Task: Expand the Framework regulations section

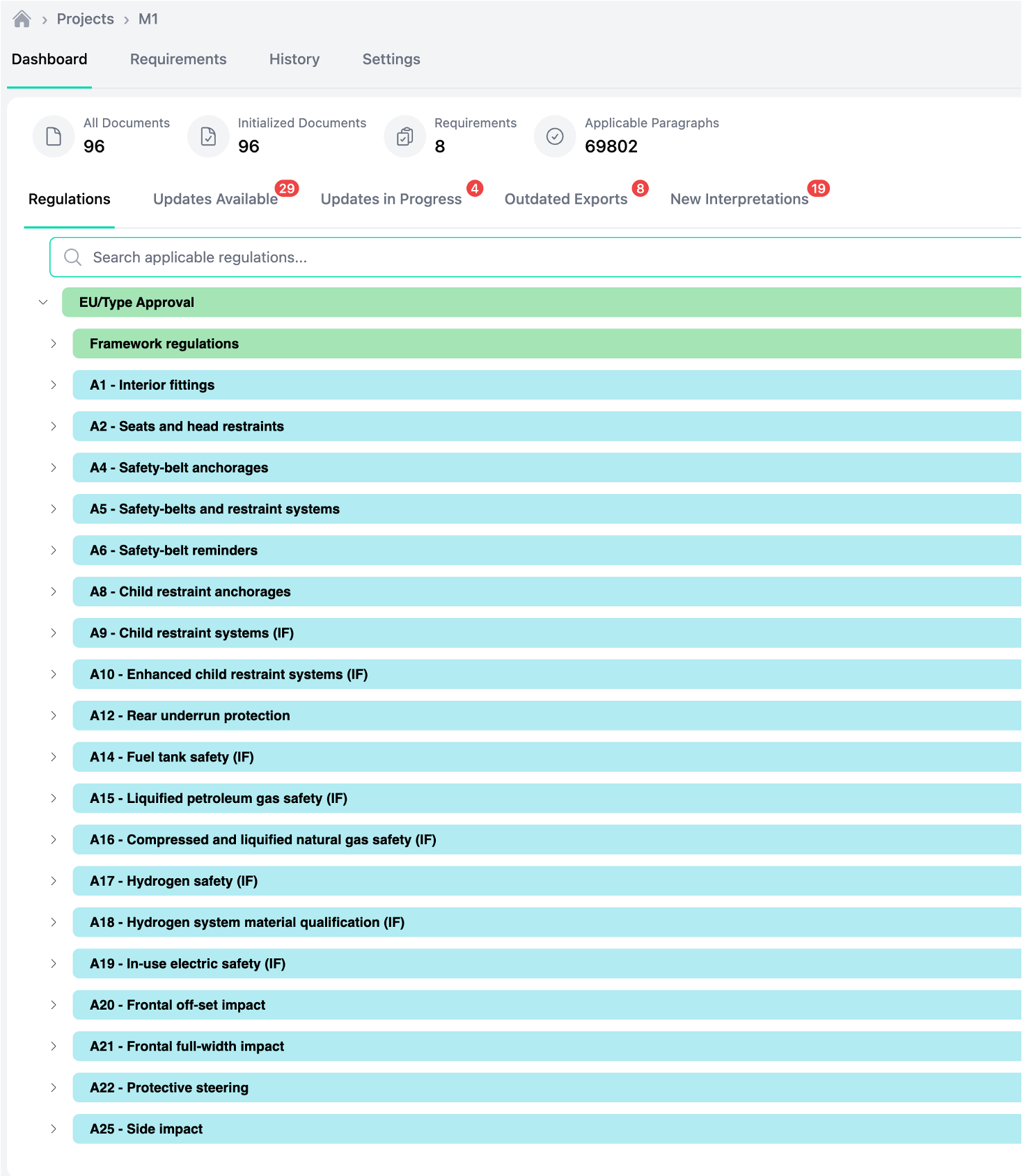Action: point(54,344)
